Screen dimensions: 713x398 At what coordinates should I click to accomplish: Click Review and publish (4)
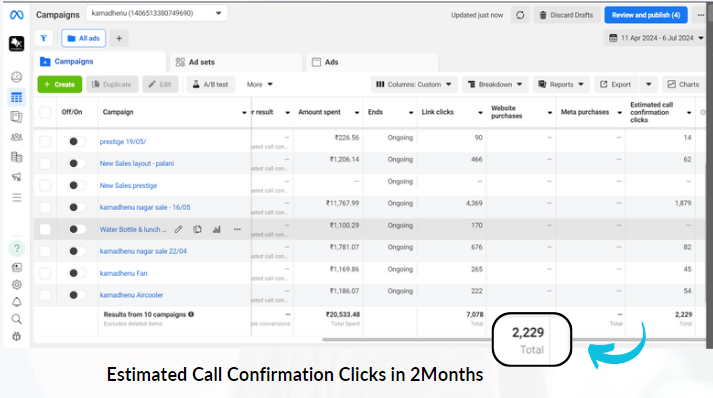pyautogui.click(x=646, y=15)
